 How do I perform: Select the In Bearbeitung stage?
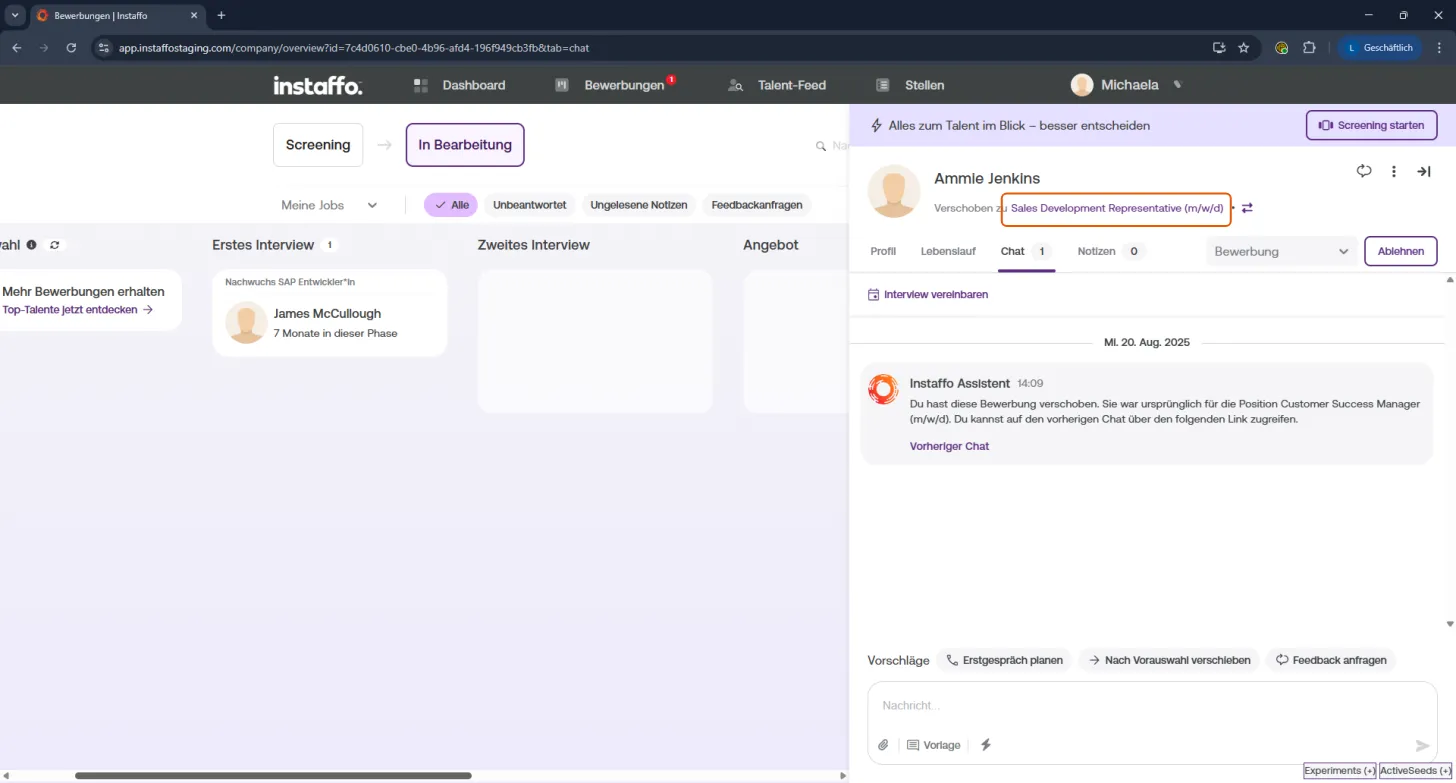(465, 145)
